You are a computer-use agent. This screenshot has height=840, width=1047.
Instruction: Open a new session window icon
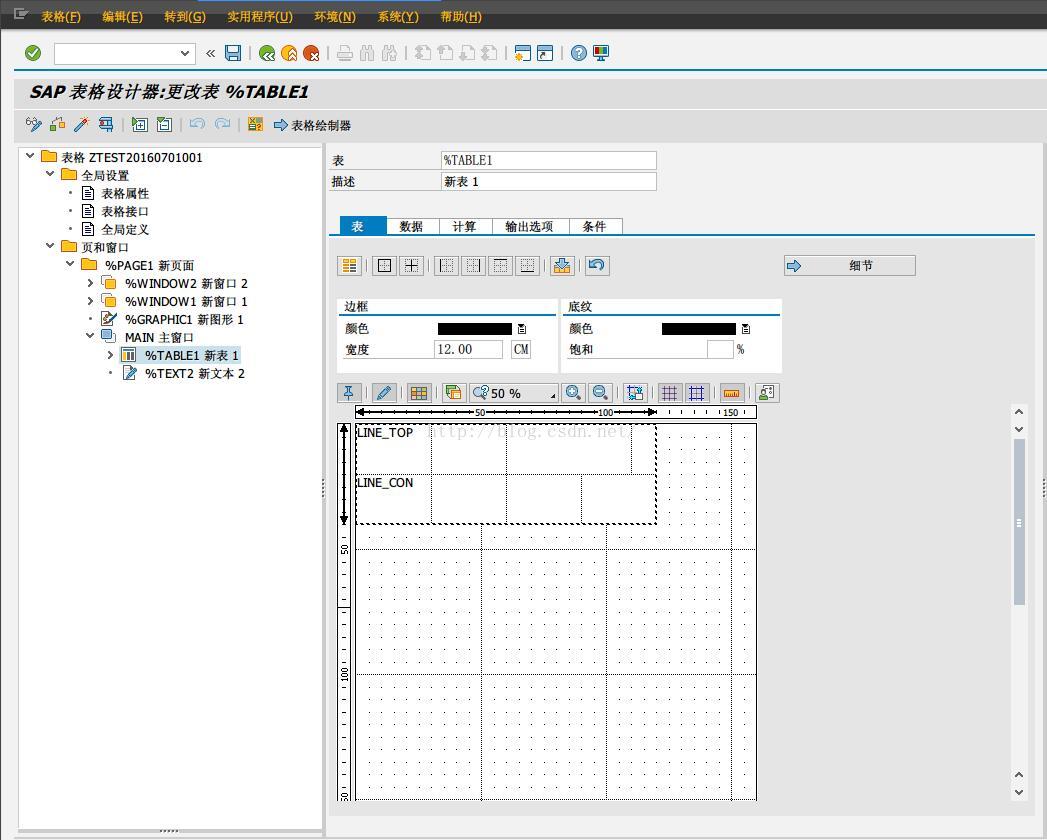pyautogui.click(x=523, y=53)
